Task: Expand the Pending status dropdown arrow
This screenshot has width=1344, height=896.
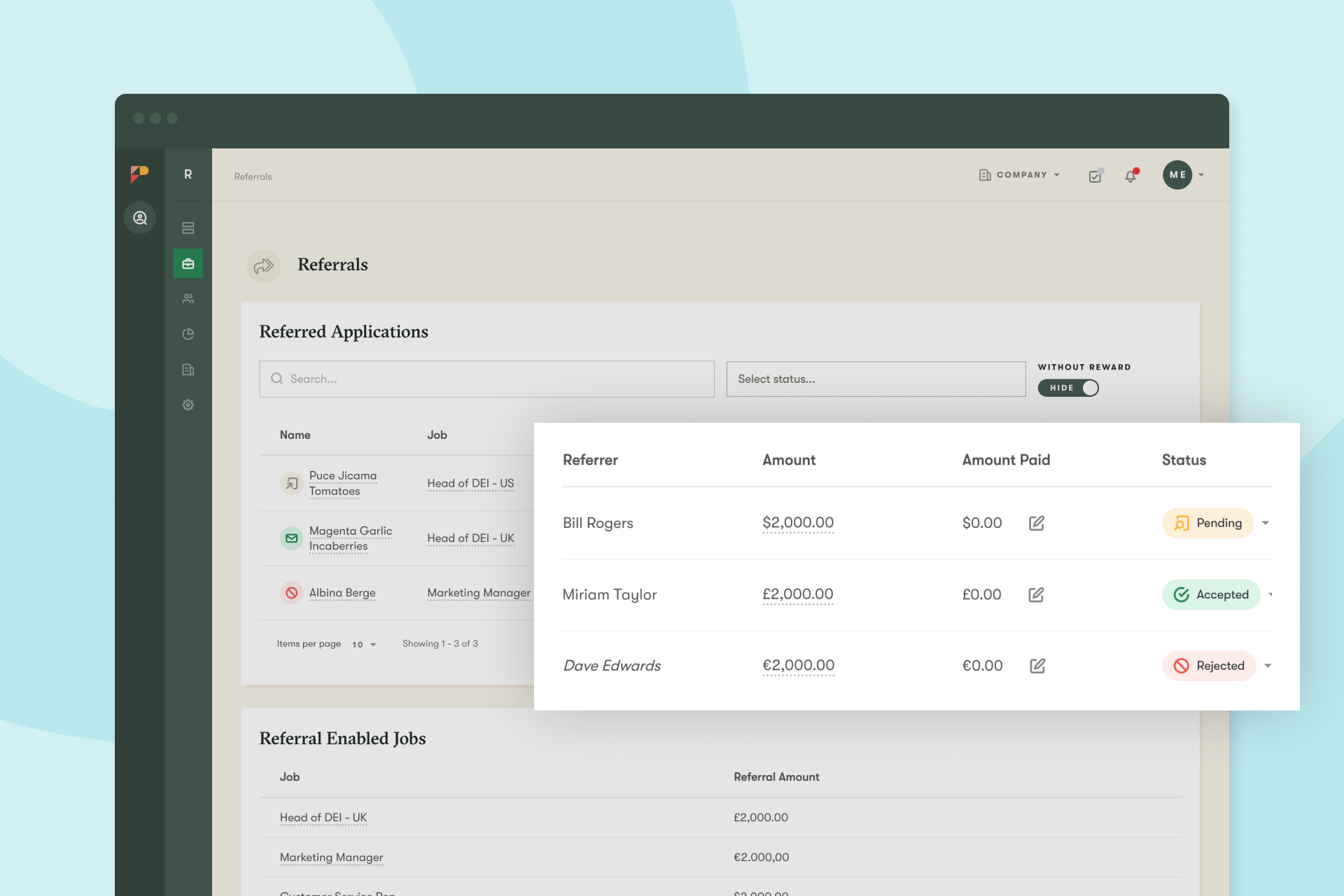Action: (x=1266, y=523)
